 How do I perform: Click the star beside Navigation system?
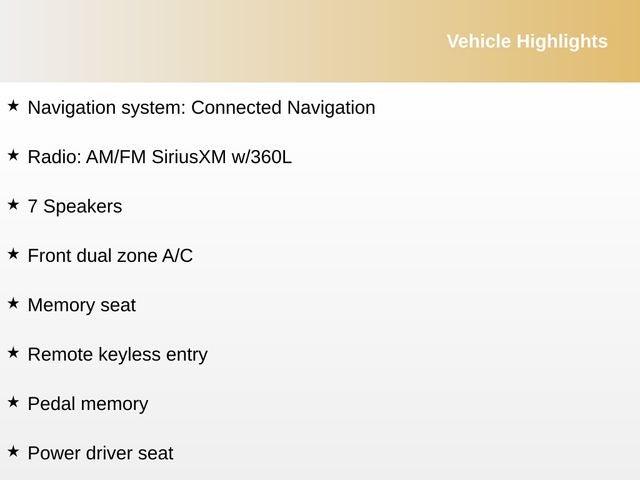point(13,105)
